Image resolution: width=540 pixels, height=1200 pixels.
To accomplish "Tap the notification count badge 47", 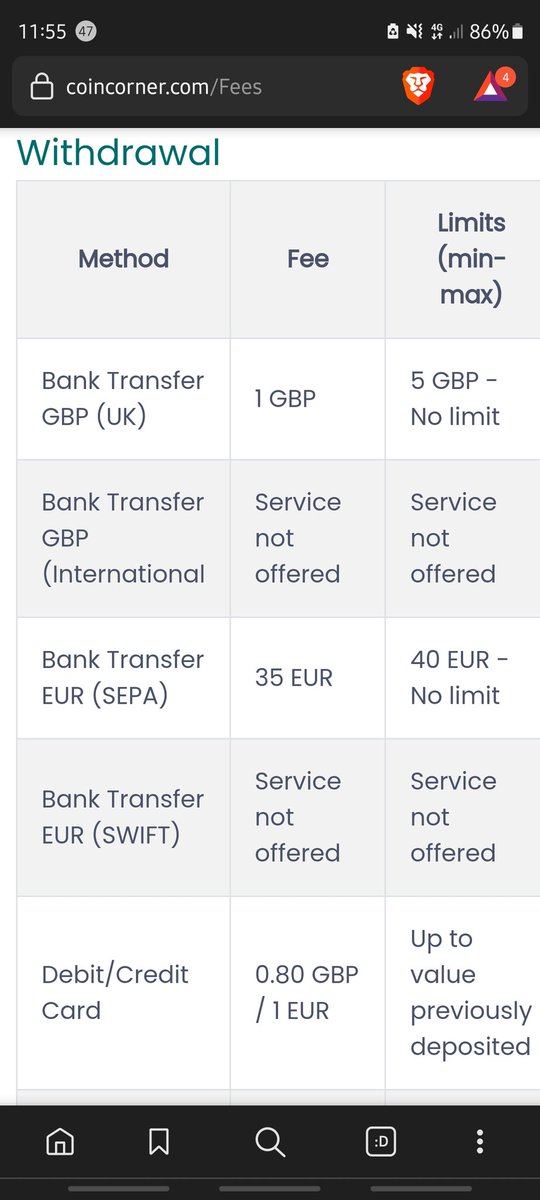I will tap(86, 31).
